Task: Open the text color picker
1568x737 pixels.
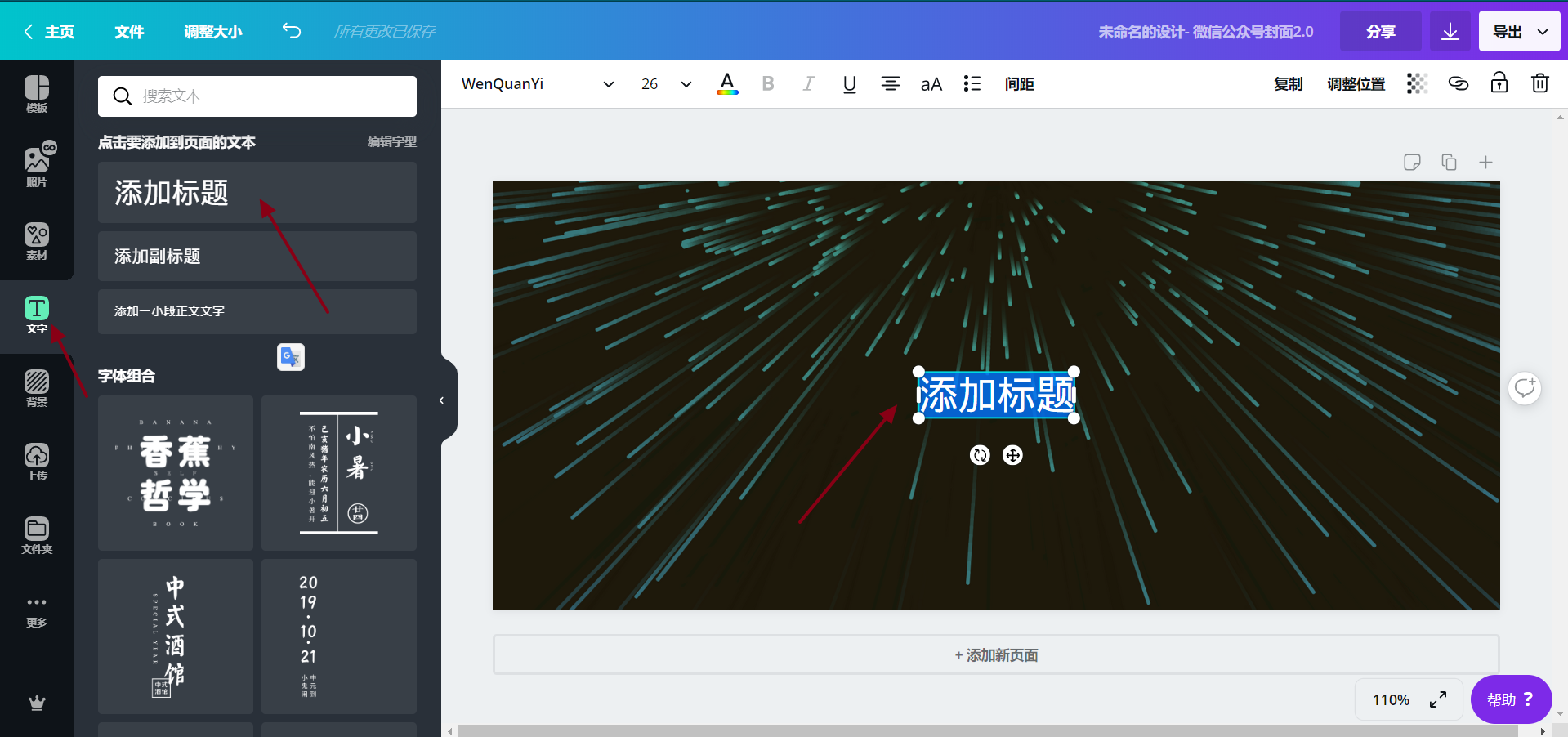Action: point(727,83)
